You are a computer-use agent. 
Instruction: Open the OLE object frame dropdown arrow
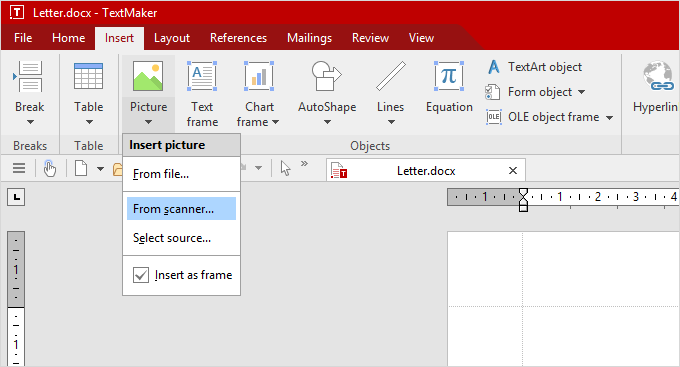tap(609, 118)
